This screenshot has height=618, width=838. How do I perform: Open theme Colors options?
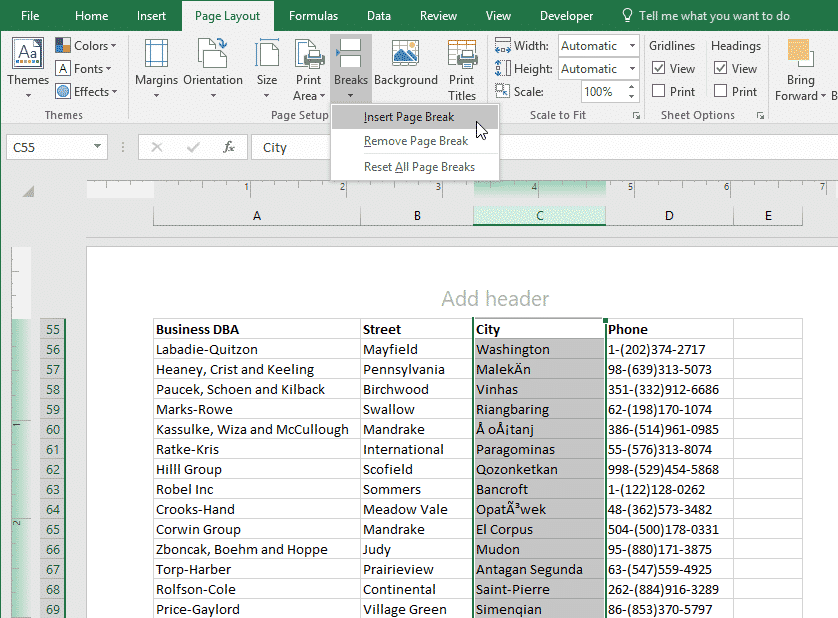click(86, 46)
